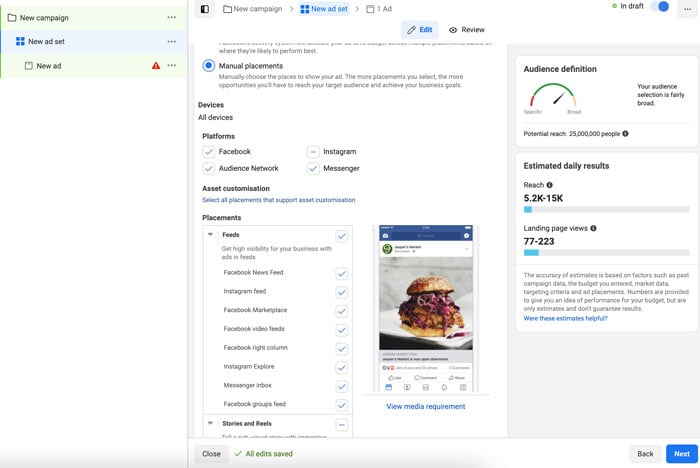Image resolution: width=700 pixels, height=468 pixels.
Task: Uncheck Facebook video feeds placement
Action: [x=342, y=330]
